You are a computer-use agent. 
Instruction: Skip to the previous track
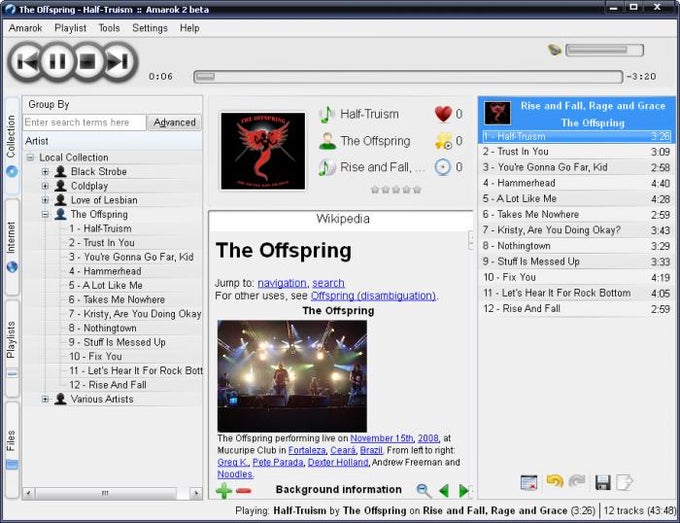coord(27,62)
